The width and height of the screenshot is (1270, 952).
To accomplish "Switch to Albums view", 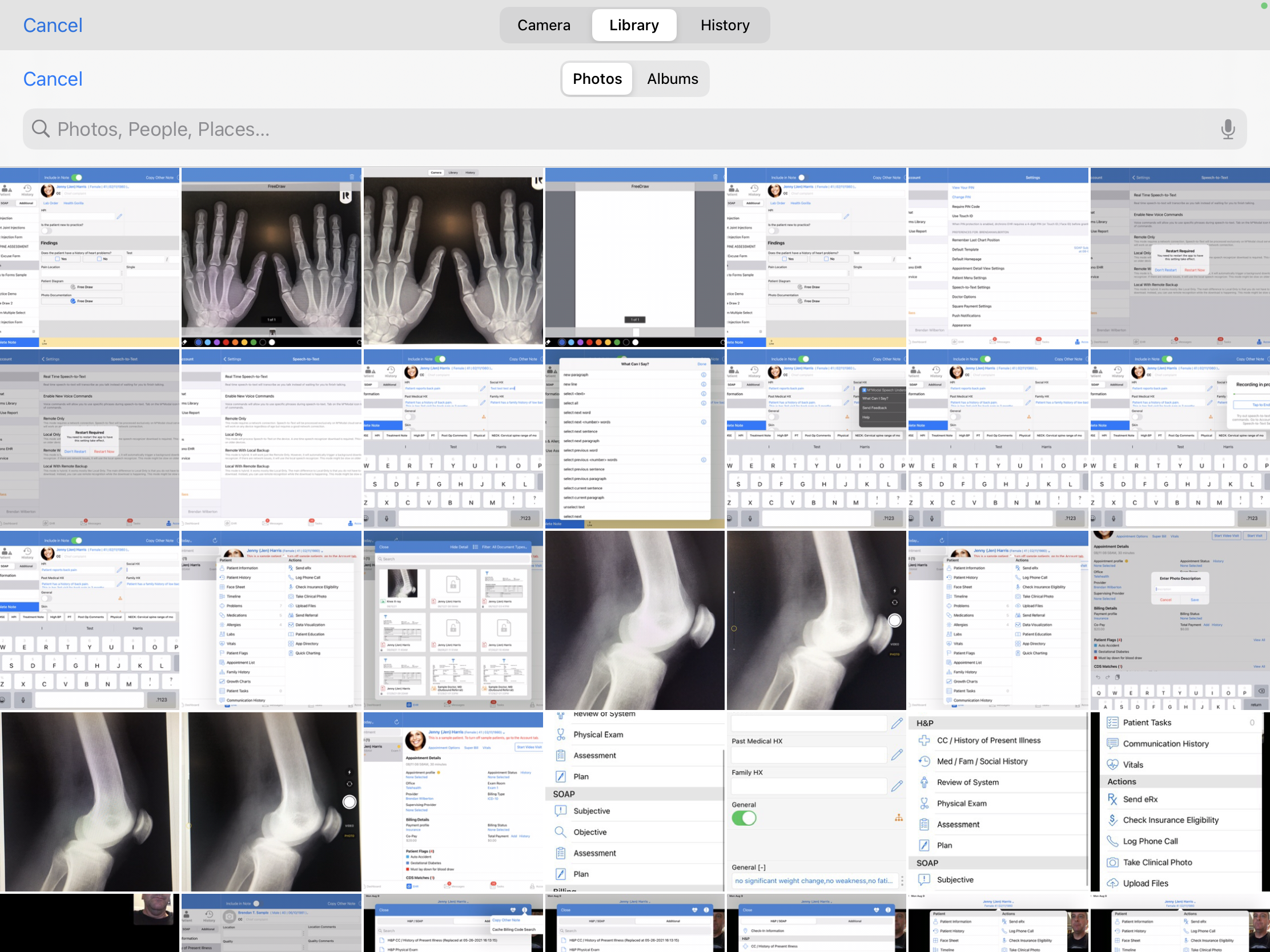I will pyautogui.click(x=672, y=79).
